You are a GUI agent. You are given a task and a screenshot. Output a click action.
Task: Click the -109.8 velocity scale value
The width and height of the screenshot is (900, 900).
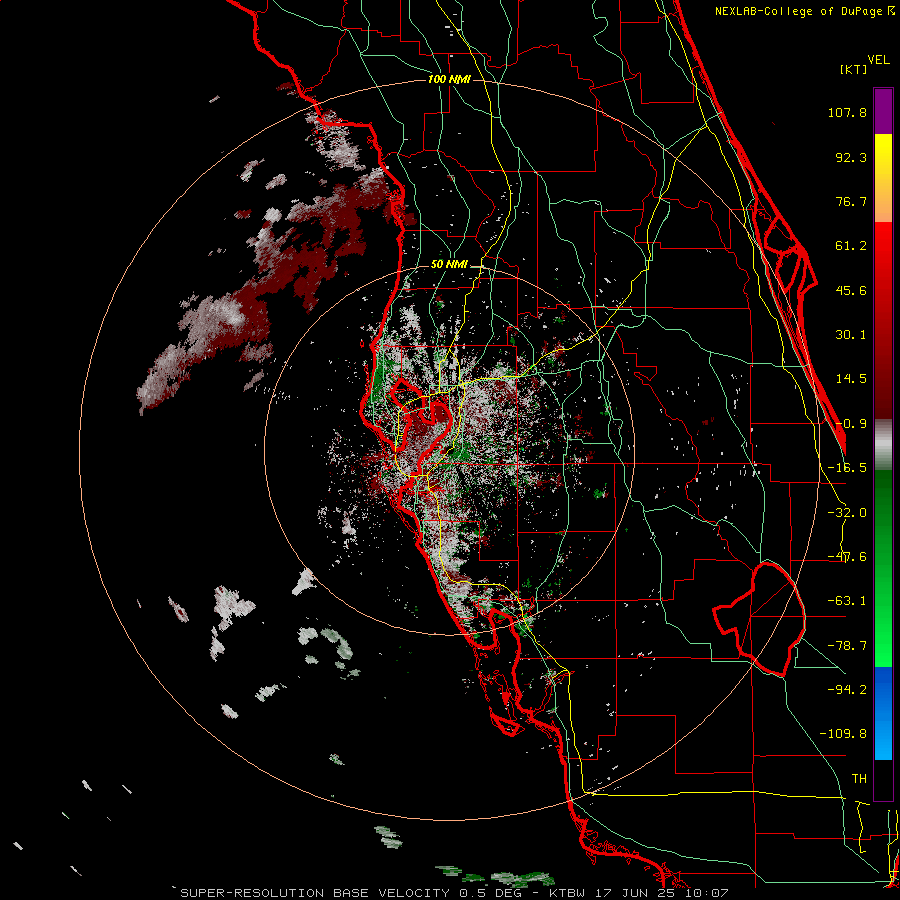(x=843, y=734)
